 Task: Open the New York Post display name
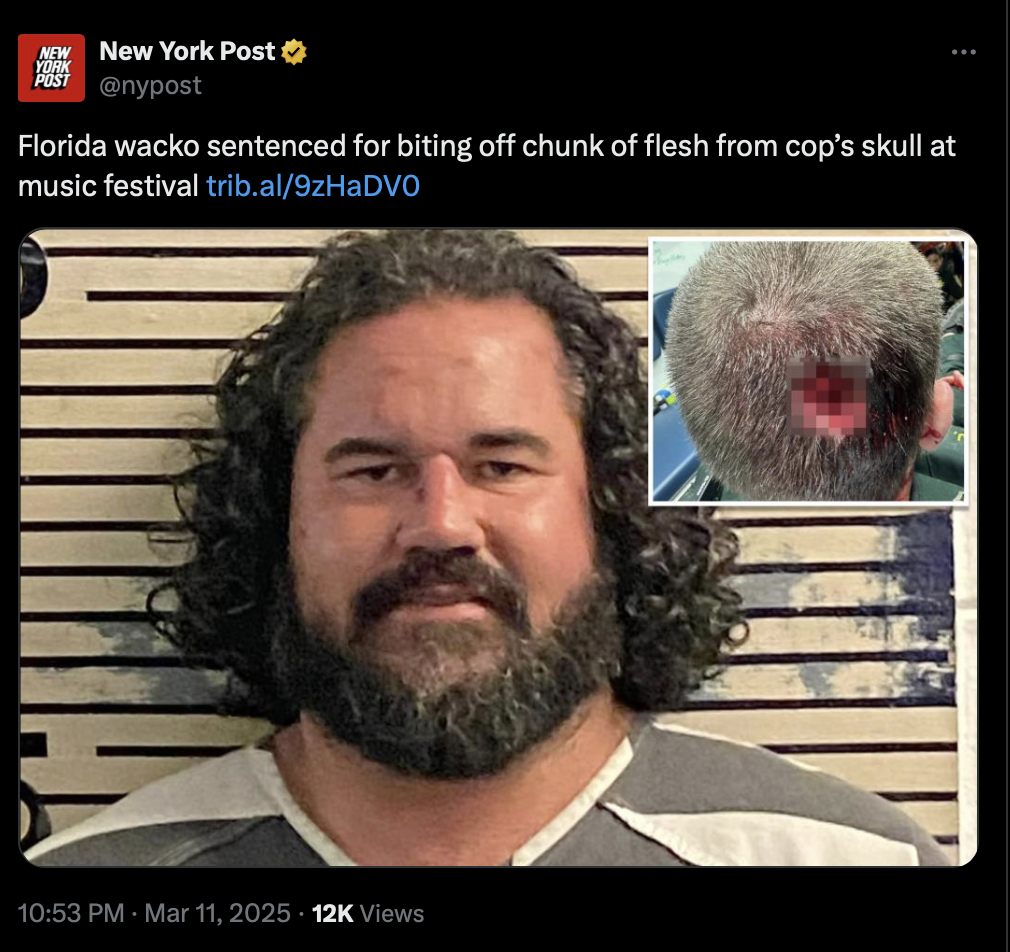coord(187,51)
